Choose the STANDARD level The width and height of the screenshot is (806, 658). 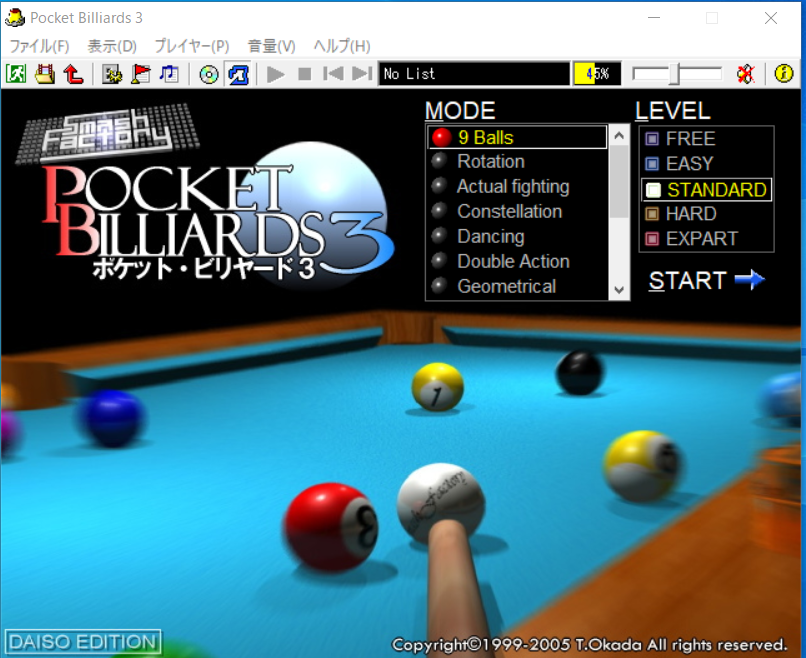tap(706, 190)
